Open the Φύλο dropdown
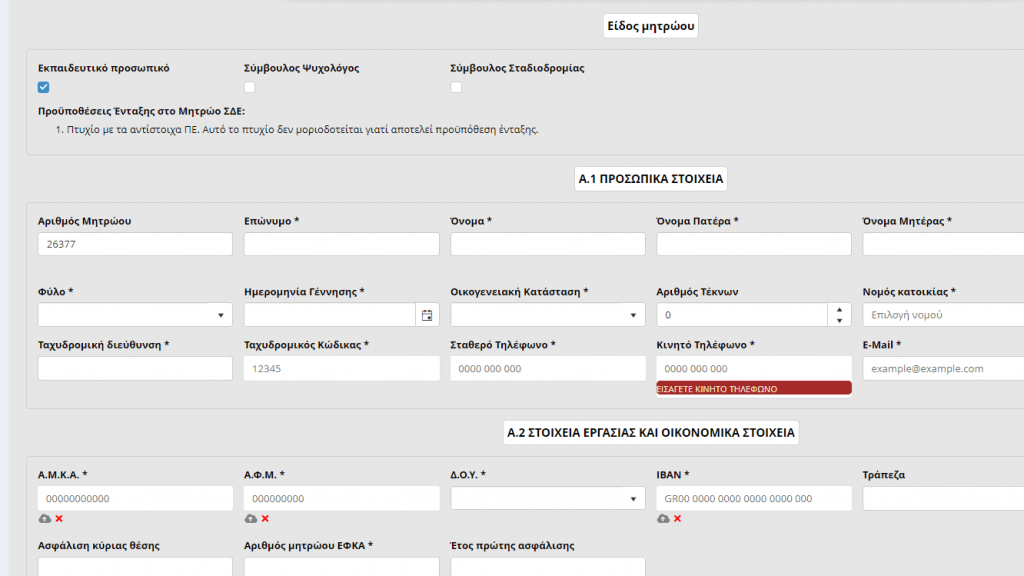1024x576 pixels. tap(135, 315)
